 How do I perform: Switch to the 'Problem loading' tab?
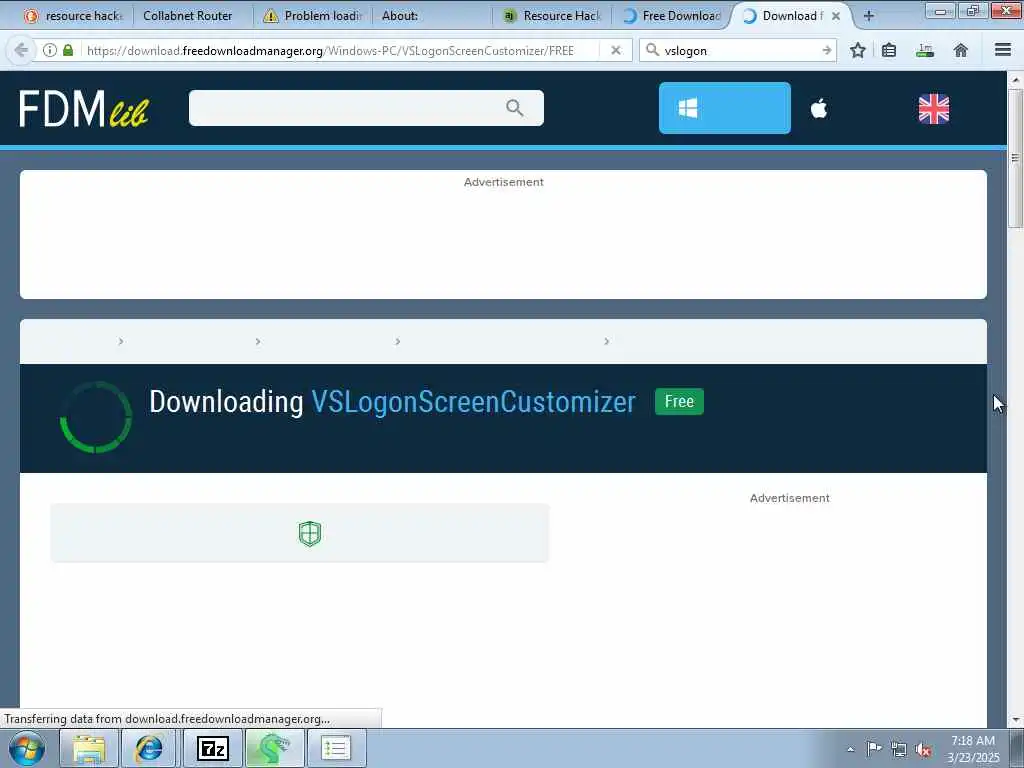coord(312,16)
